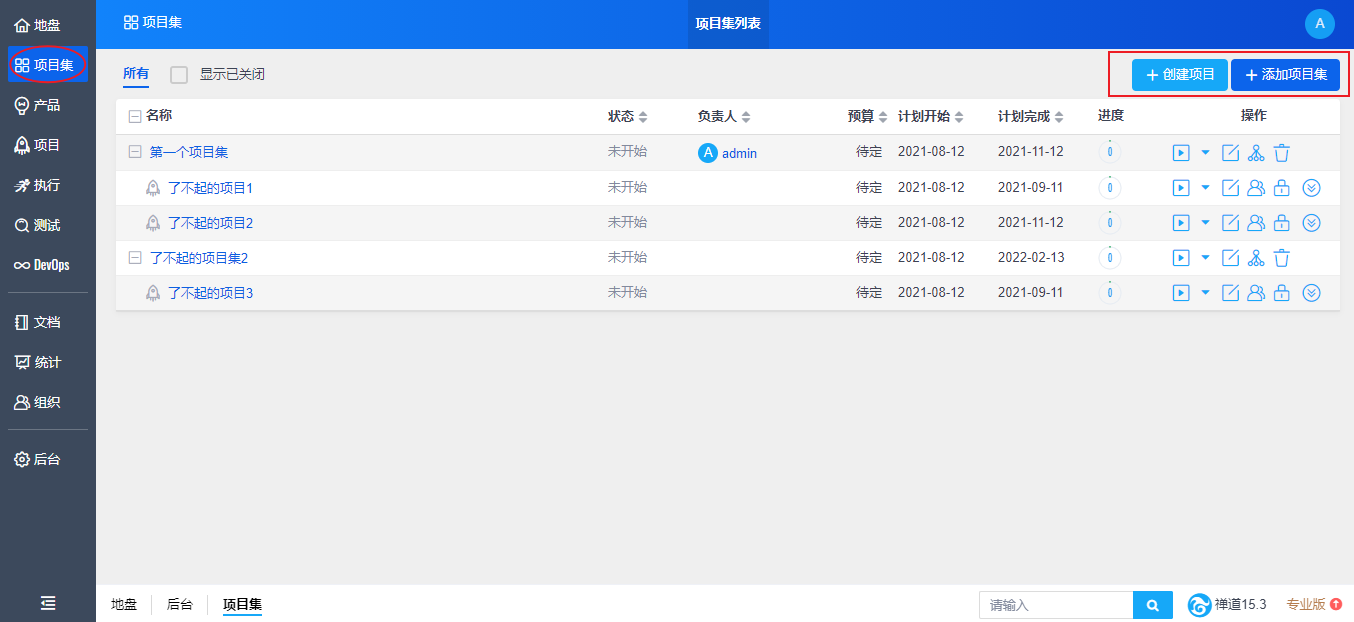The height and width of the screenshot is (622, 1354).
Task: Switch to the 地盘 tab in bottom bar
Action: 124,604
